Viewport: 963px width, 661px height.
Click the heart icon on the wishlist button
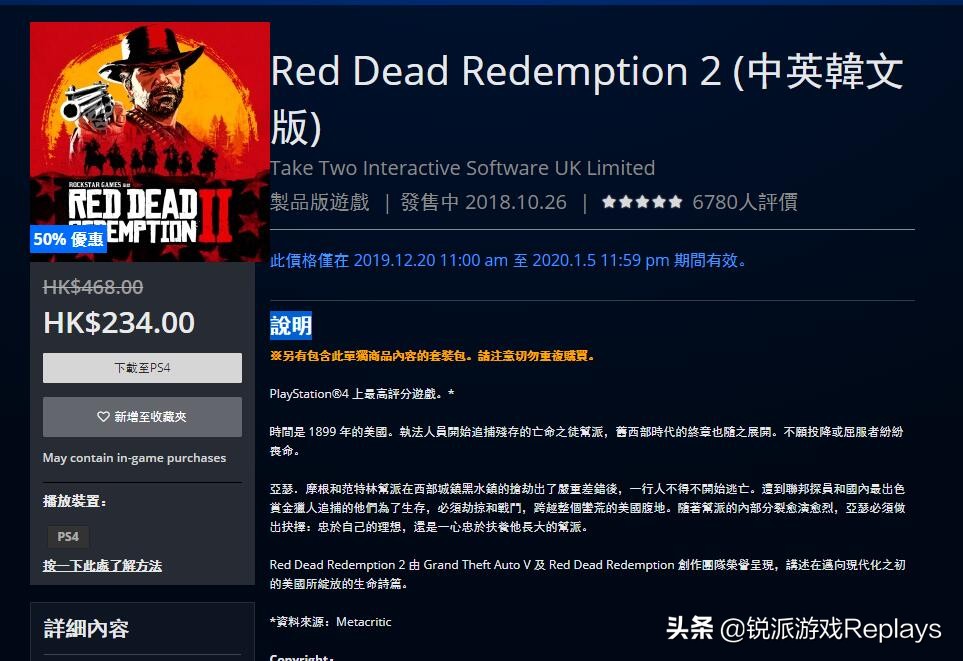[103, 417]
